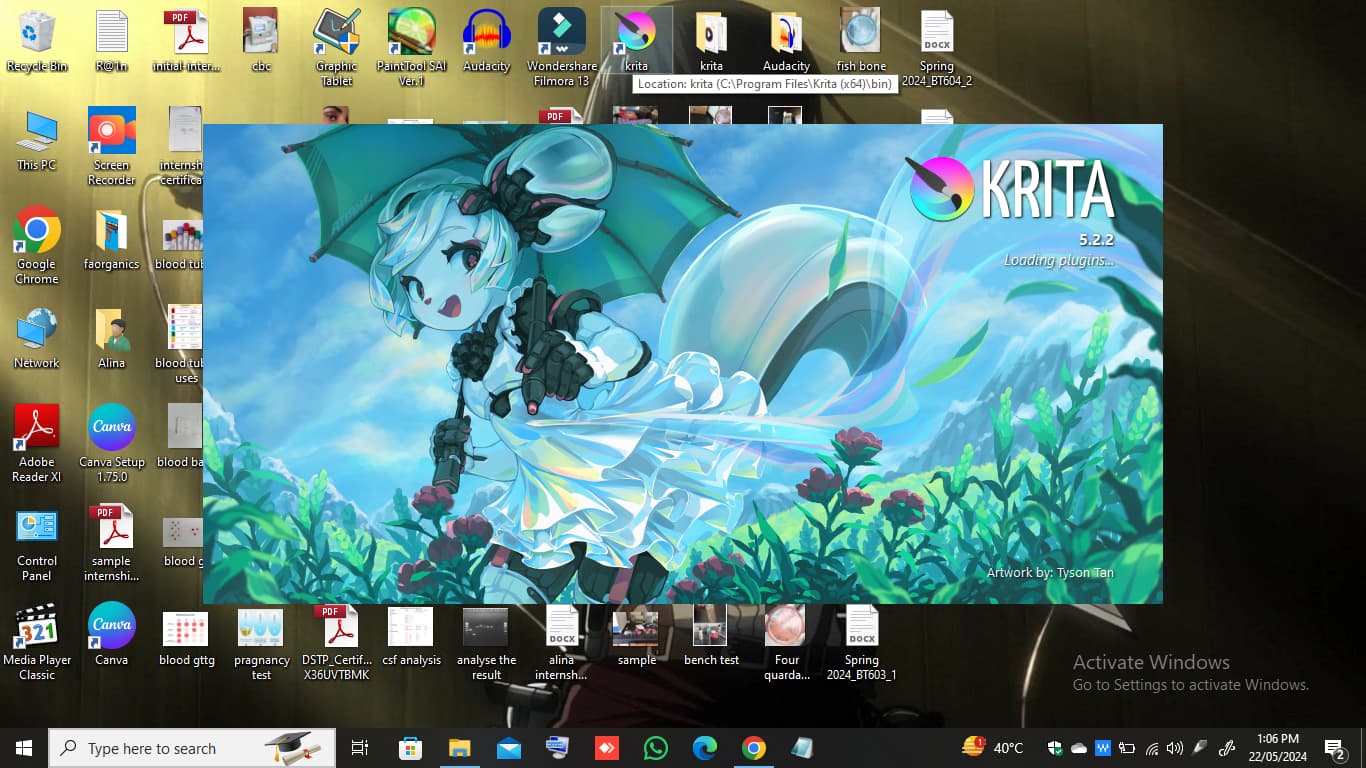Viewport: 1366px width, 768px height.
Task: Open the volume speaker tray icon
Action: [1175, 748]
